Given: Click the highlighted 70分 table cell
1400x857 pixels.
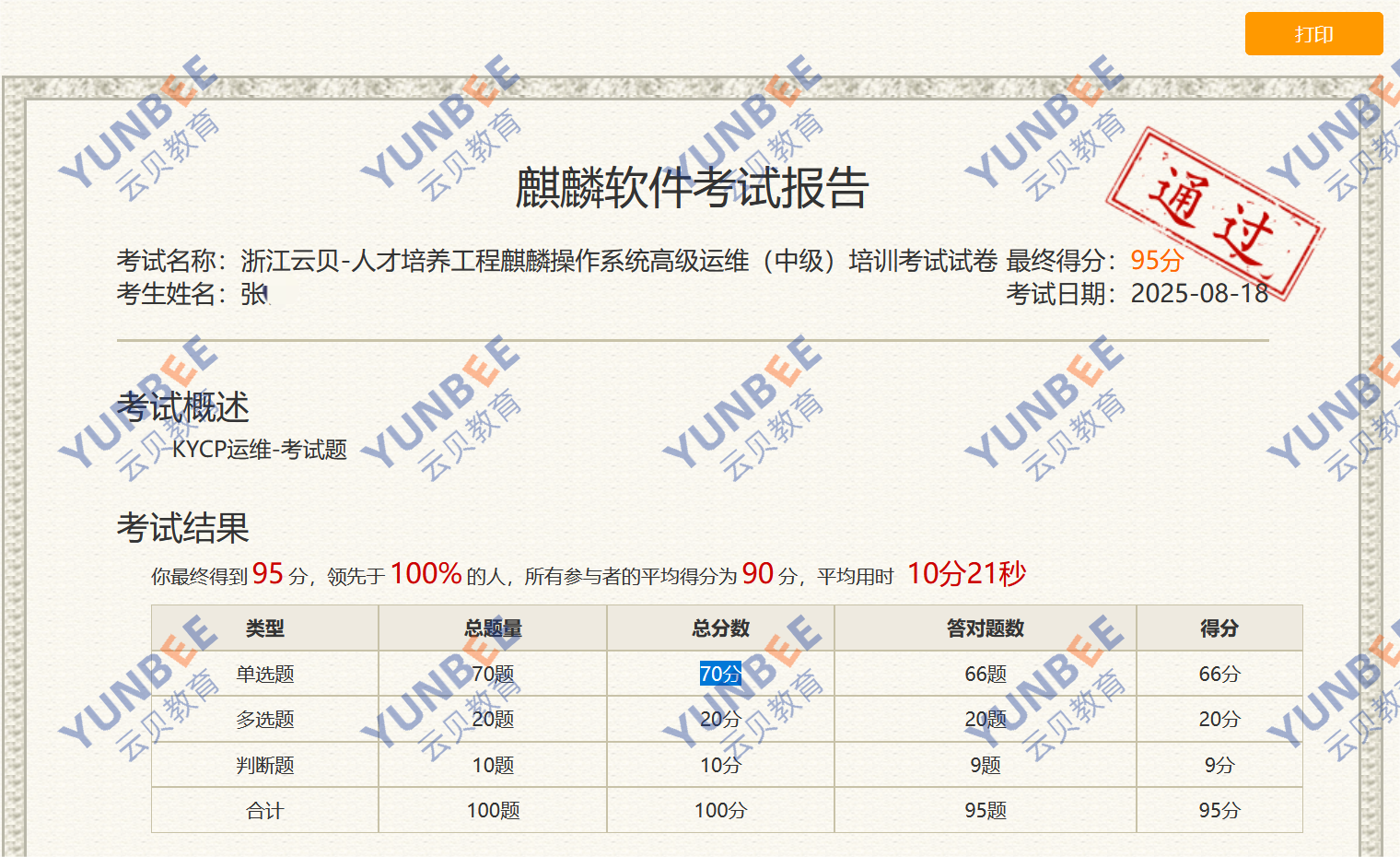Looking at the screenshot, I should point(720,674).
